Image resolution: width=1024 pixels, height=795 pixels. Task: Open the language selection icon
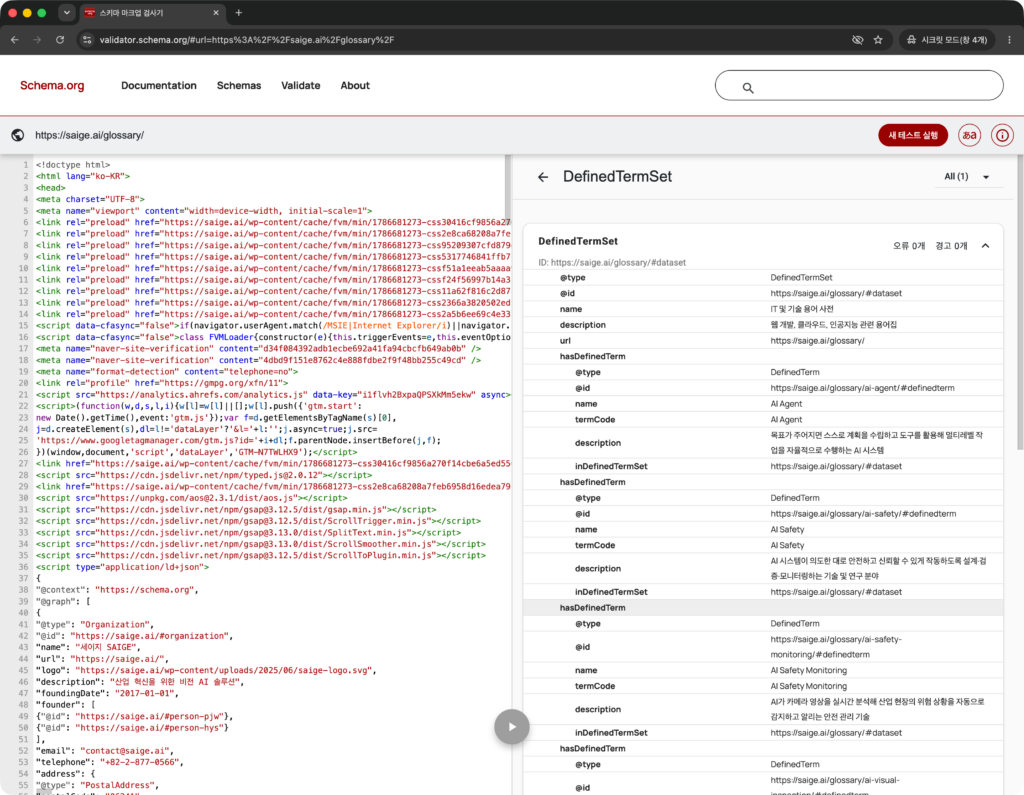tap(969, 135)
